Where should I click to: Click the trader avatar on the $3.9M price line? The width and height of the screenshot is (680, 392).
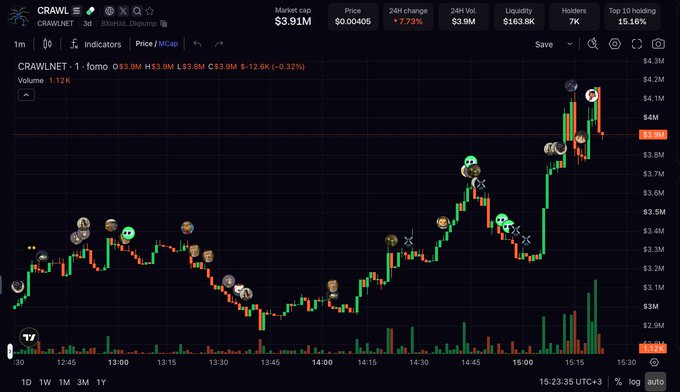[x=582, y=137]
